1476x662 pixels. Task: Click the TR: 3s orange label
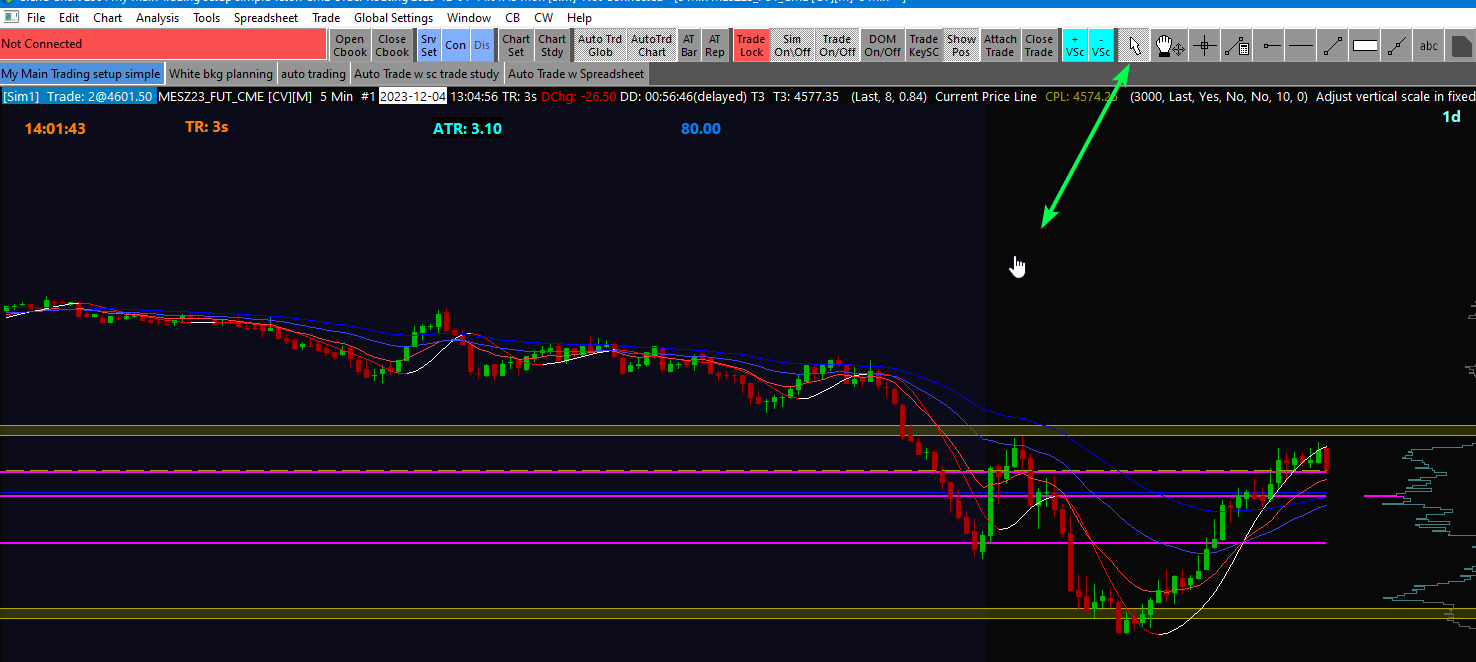coord(207,127)
